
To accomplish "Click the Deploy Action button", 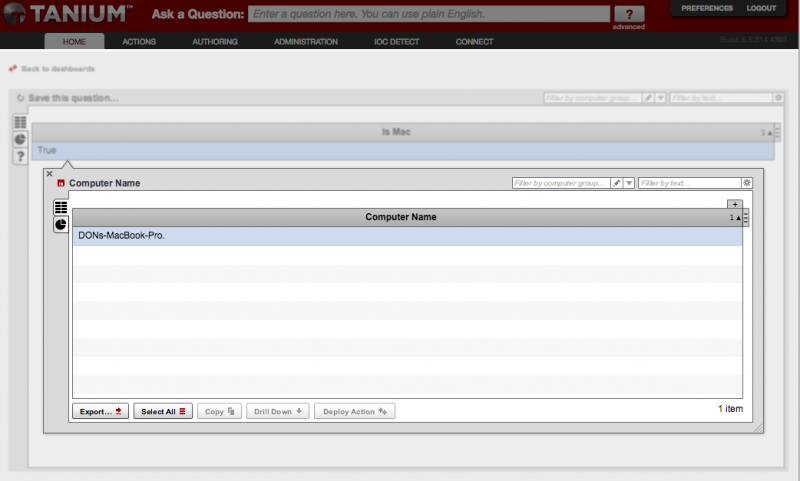I will coord(355,411).
